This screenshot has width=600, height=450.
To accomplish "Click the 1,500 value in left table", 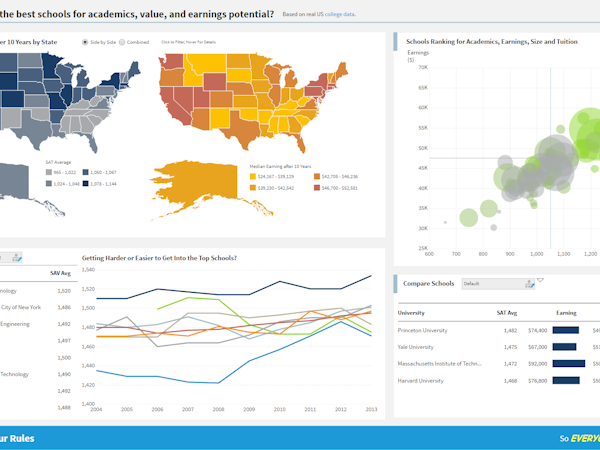I will 64,358.
